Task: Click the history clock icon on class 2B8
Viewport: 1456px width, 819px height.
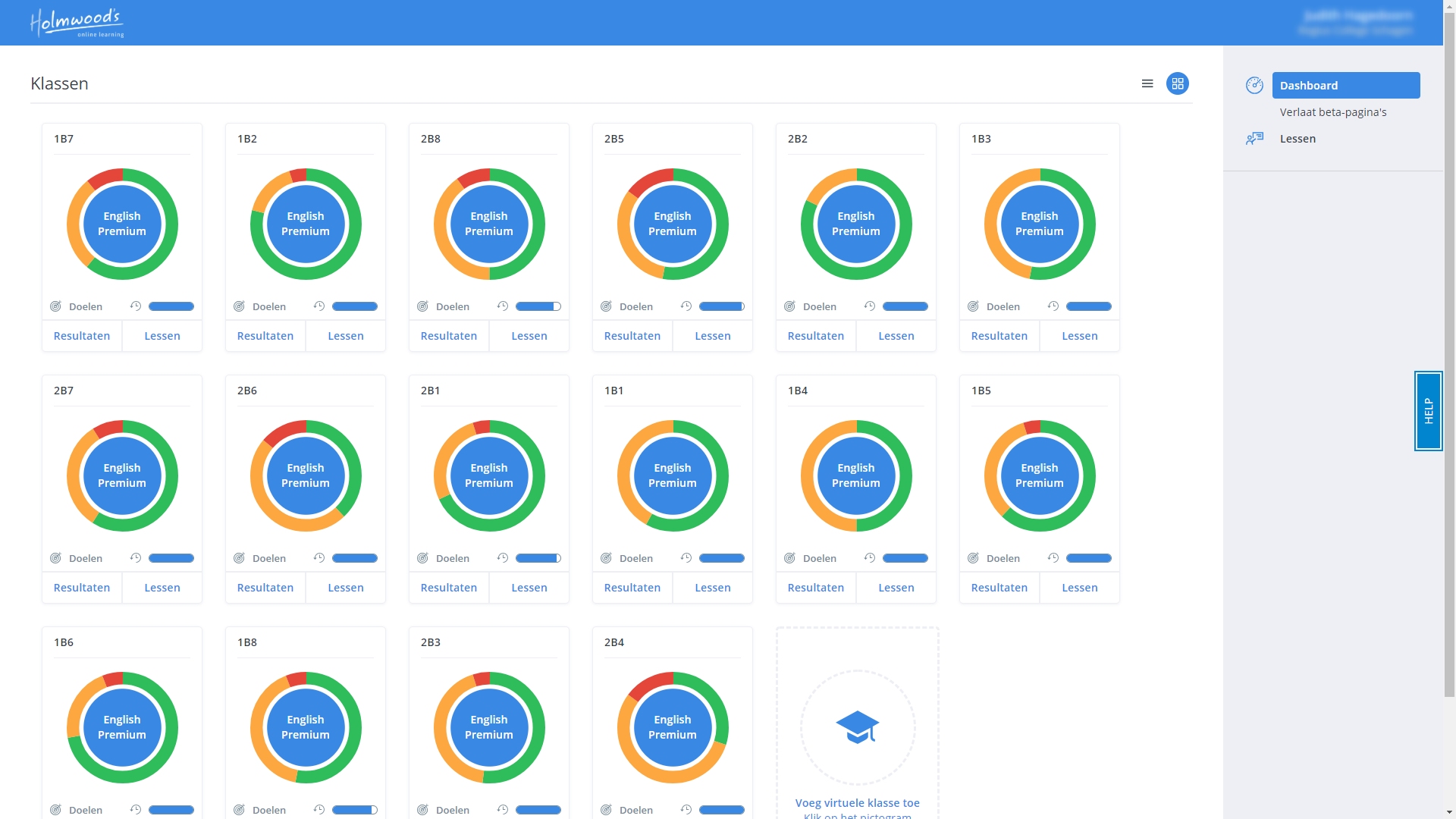Action: (x=503, y=306)
